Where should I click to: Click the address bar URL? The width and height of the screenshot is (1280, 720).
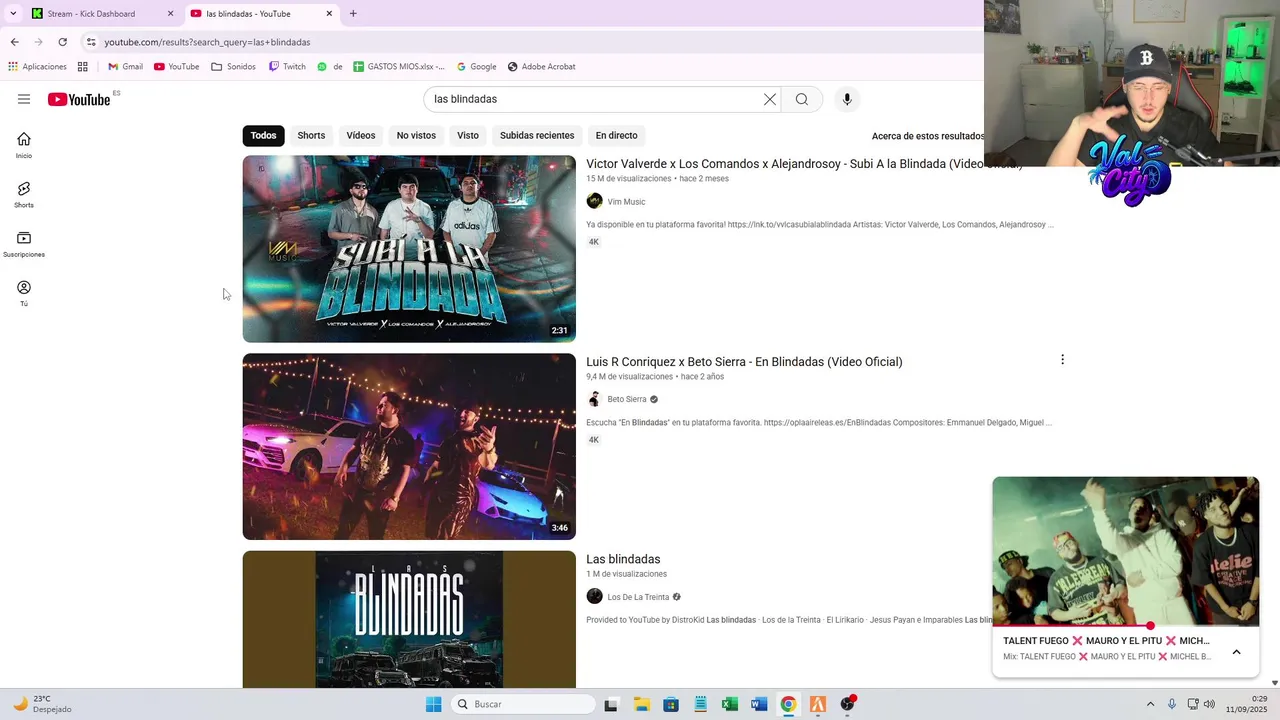tap(207, 42)
